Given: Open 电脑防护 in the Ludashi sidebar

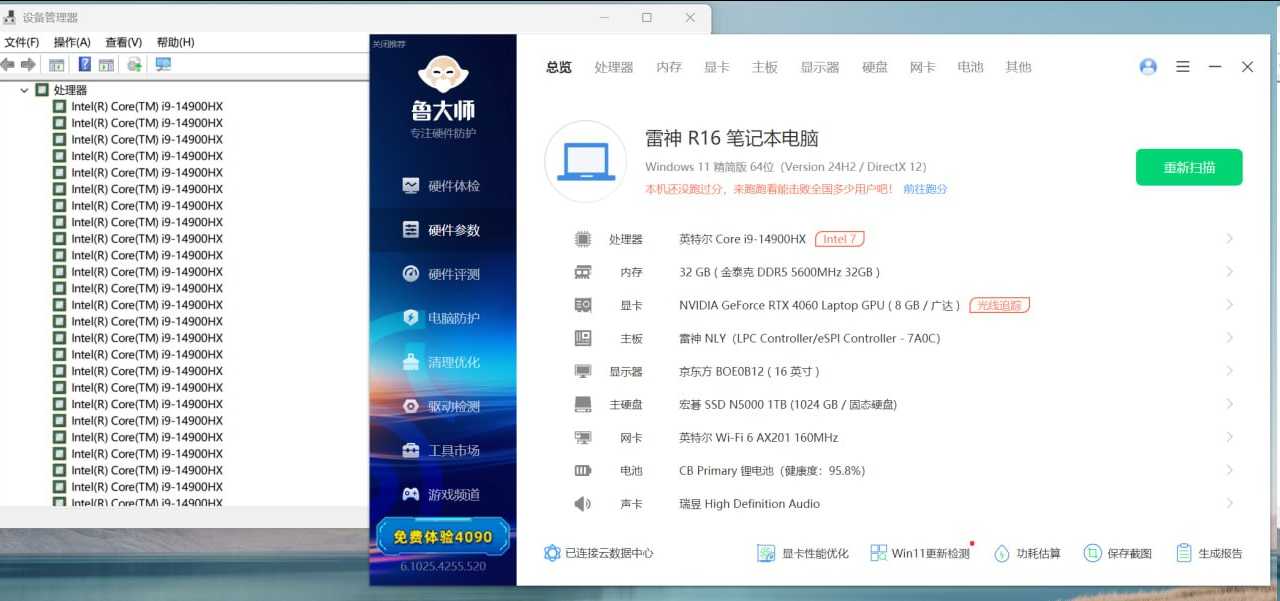Looking at the screenshot, I should coord(442,318).
